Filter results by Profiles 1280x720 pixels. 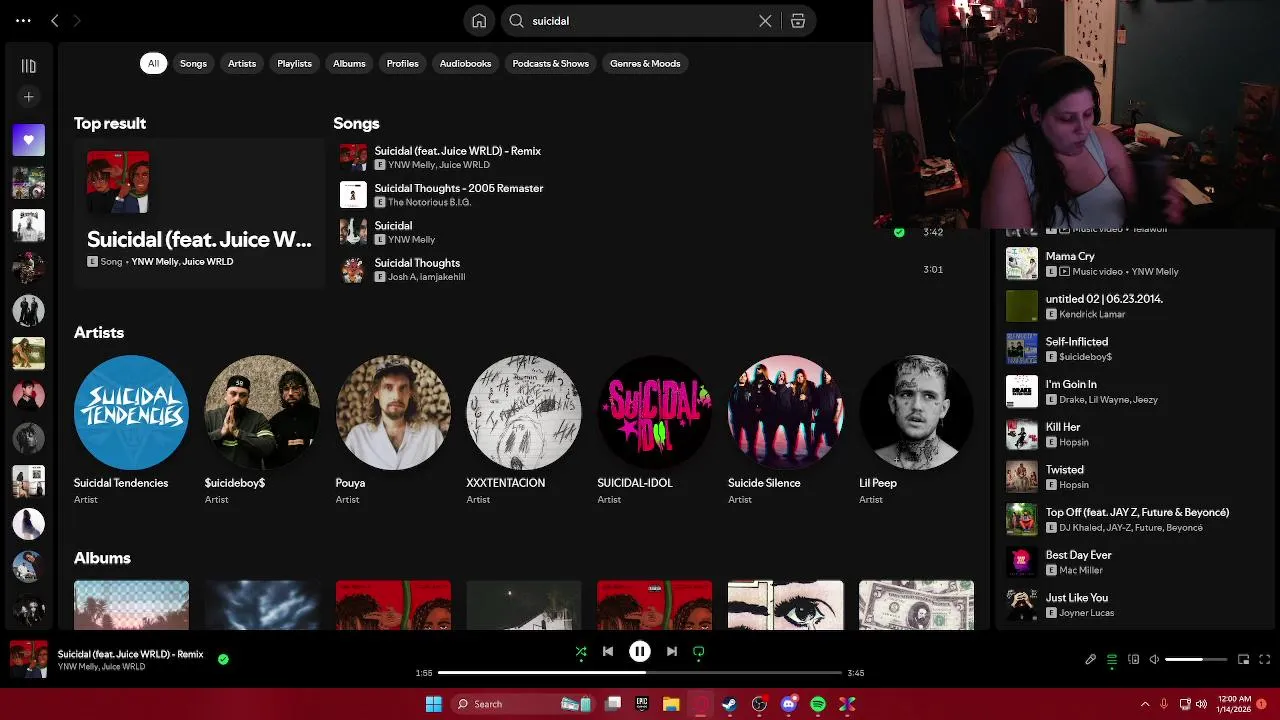pos(402,63)
